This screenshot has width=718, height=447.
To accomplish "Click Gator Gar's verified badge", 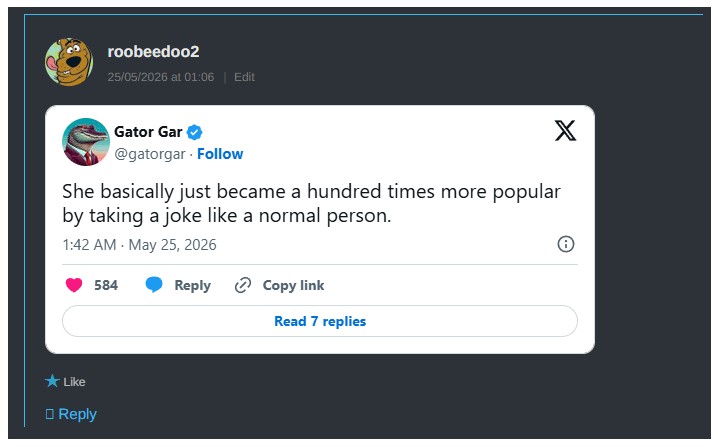I will point(195,132).
